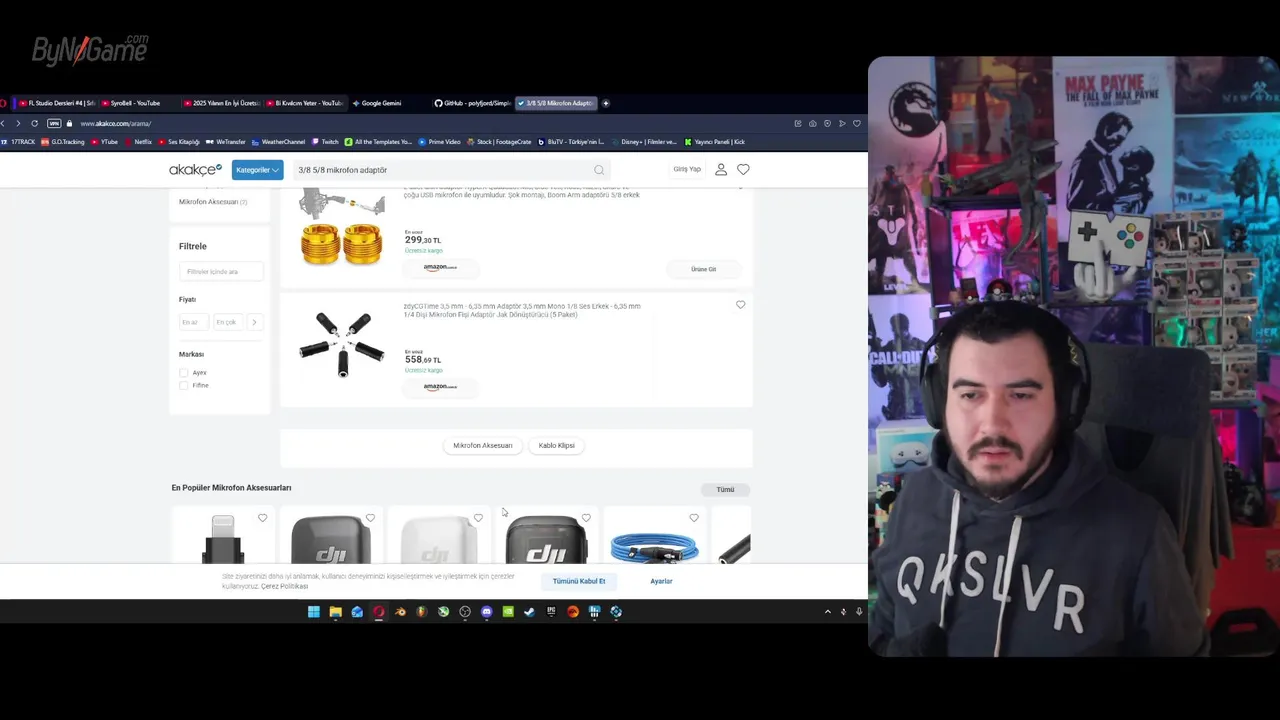Expand the Kategoriler dropdown
Viewport: 1280px width, 720px height.
click(257, 170)
